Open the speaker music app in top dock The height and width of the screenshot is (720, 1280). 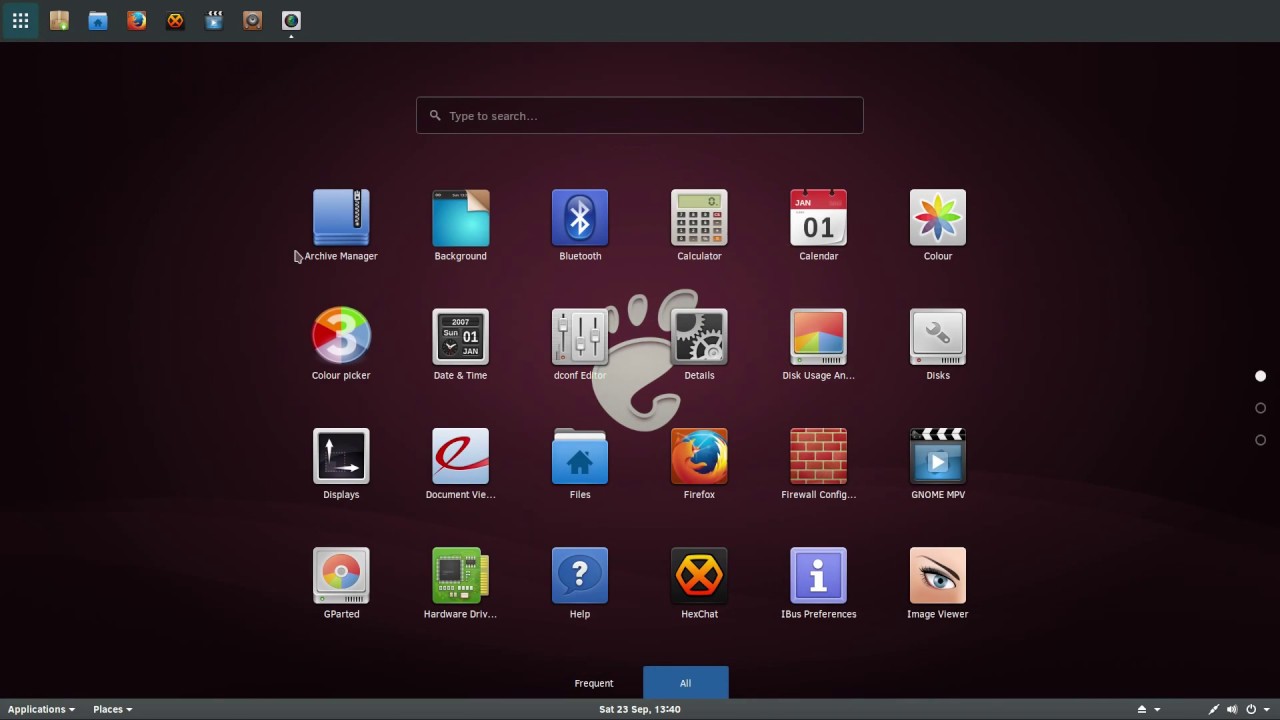pos(253,20)
